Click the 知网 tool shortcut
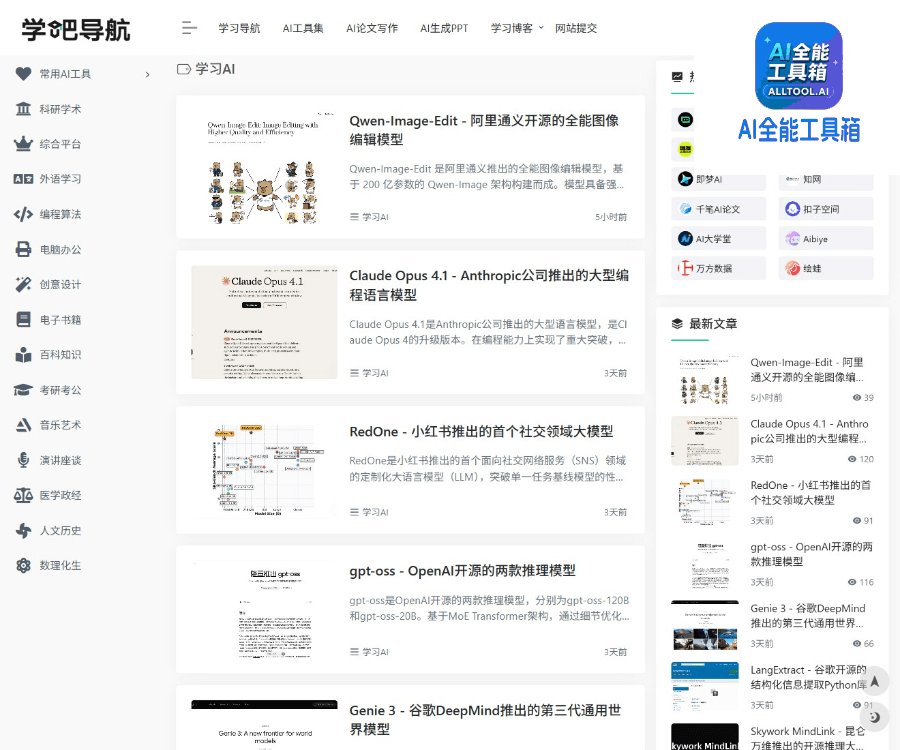900x750 pixels. pyautogui.click(x=826, y=182)
